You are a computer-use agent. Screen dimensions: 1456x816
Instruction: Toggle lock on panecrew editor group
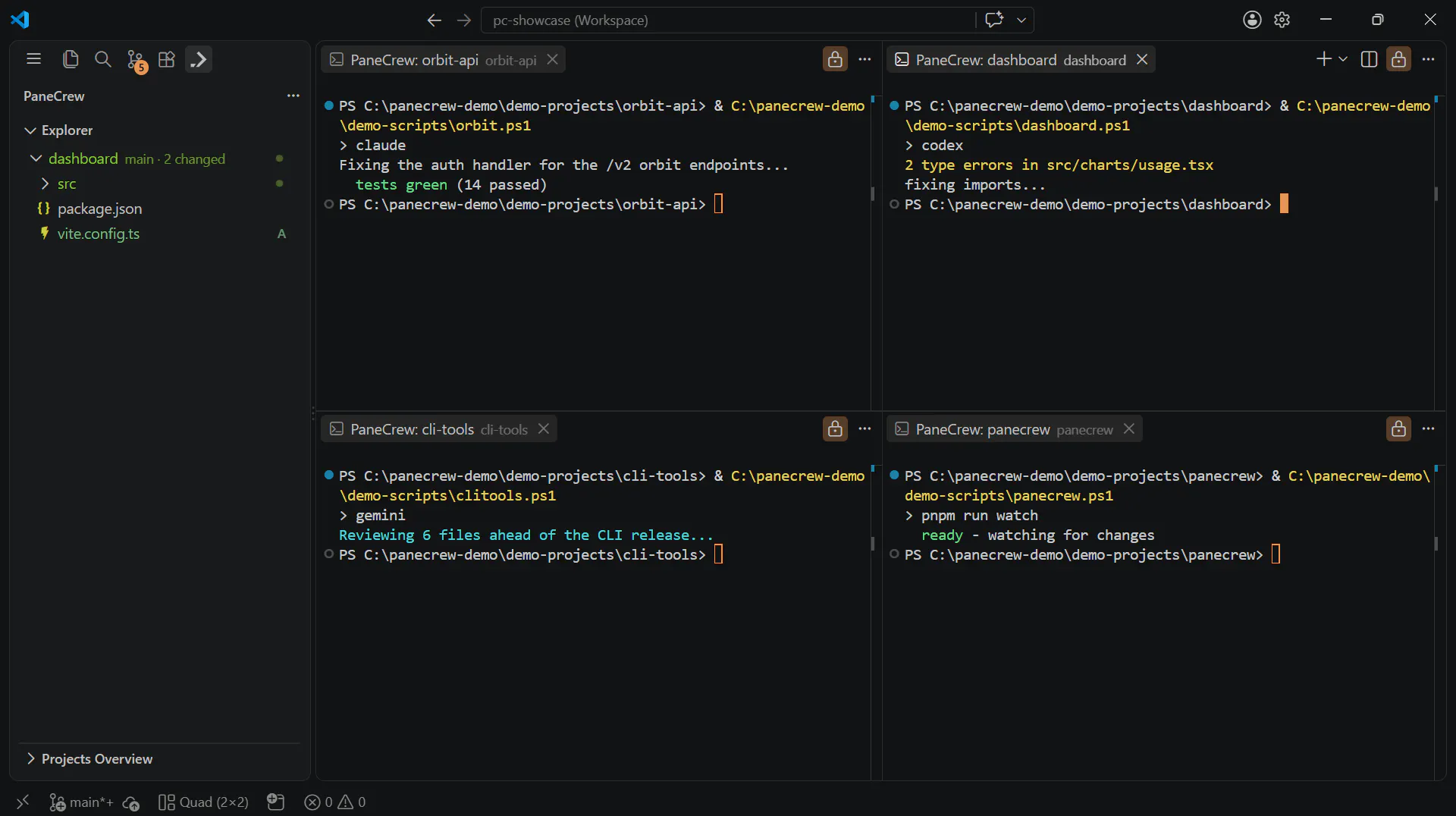pos(1398,428)
